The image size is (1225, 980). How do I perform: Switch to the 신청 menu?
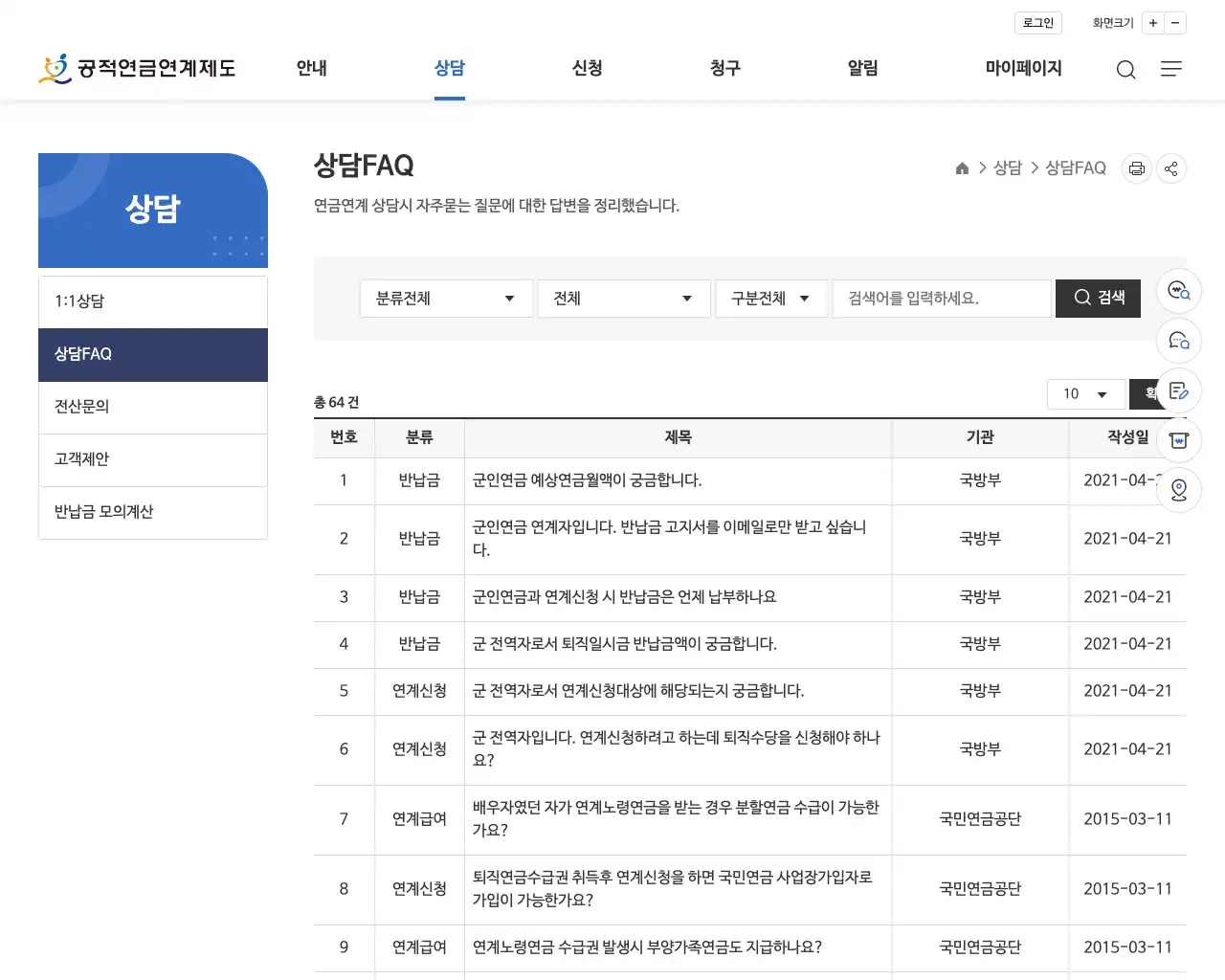pos(587,68)
